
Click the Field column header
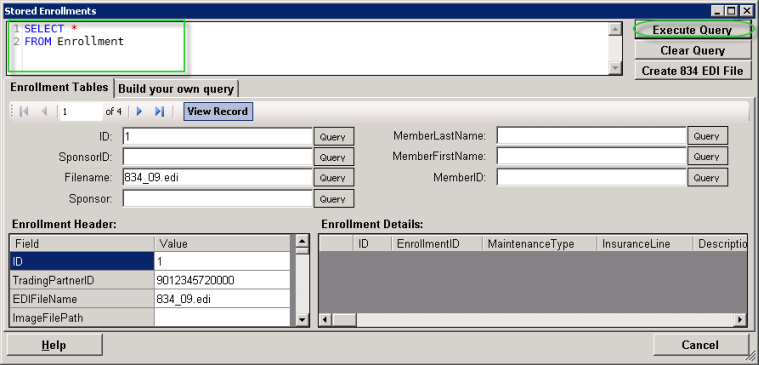(x=82, y=243)
